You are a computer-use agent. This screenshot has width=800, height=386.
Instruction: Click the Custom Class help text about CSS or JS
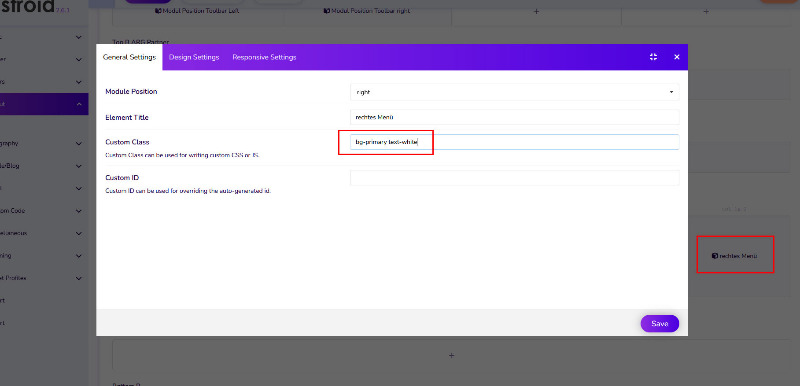pyautogui.click(x=182, y=155)
